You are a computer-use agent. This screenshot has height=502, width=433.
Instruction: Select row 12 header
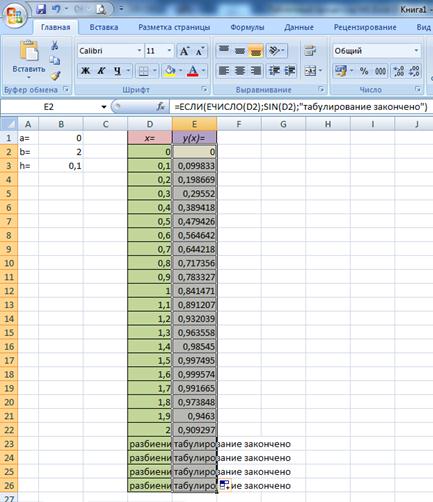click(9, 291)
